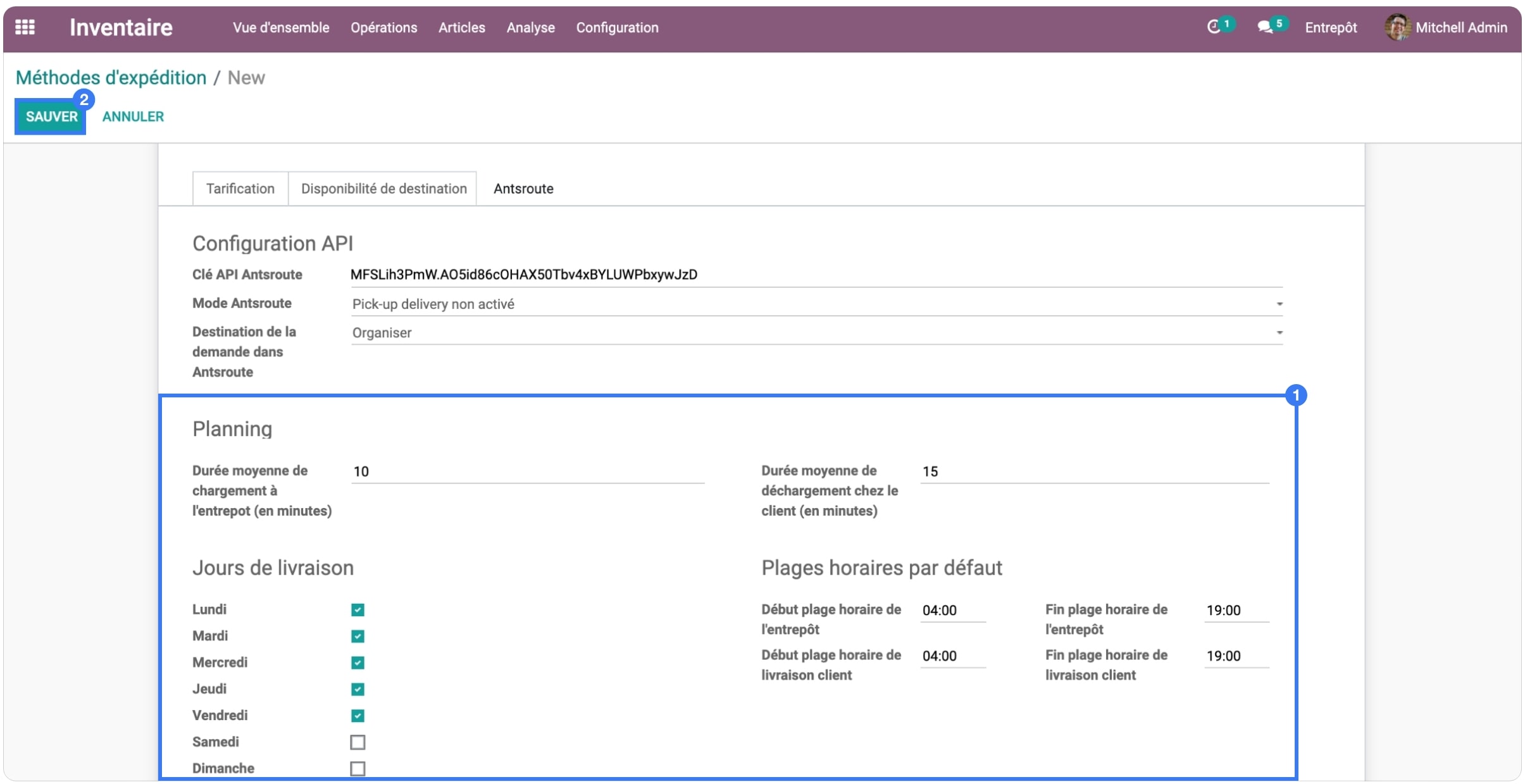The width and height of the screenshot is (1525, 784).
Task: Open the Analyse menu
Action: coord(530,28)
